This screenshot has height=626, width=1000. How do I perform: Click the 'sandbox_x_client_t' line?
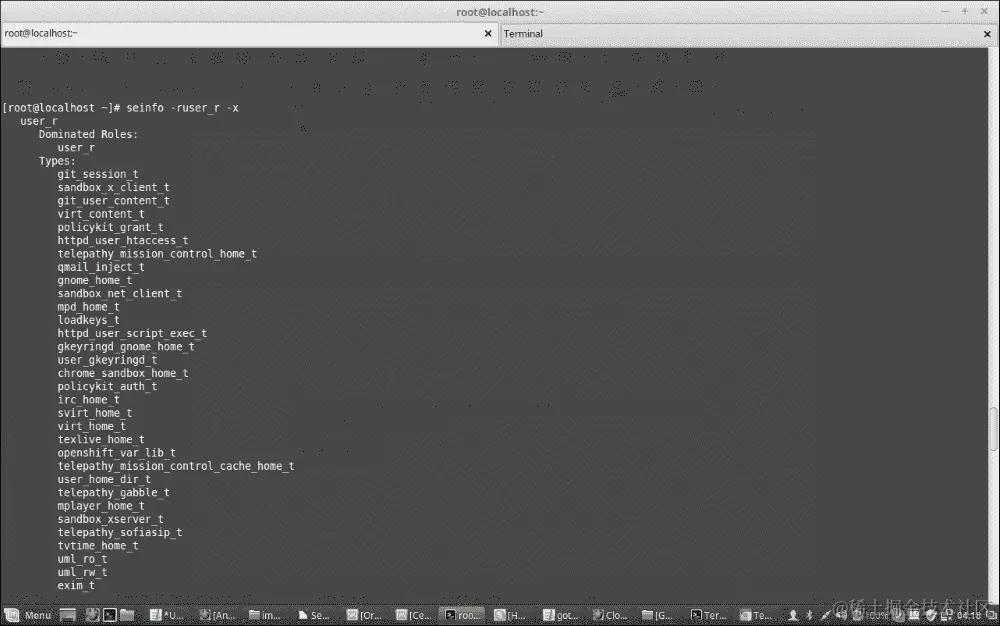[114, 187]
